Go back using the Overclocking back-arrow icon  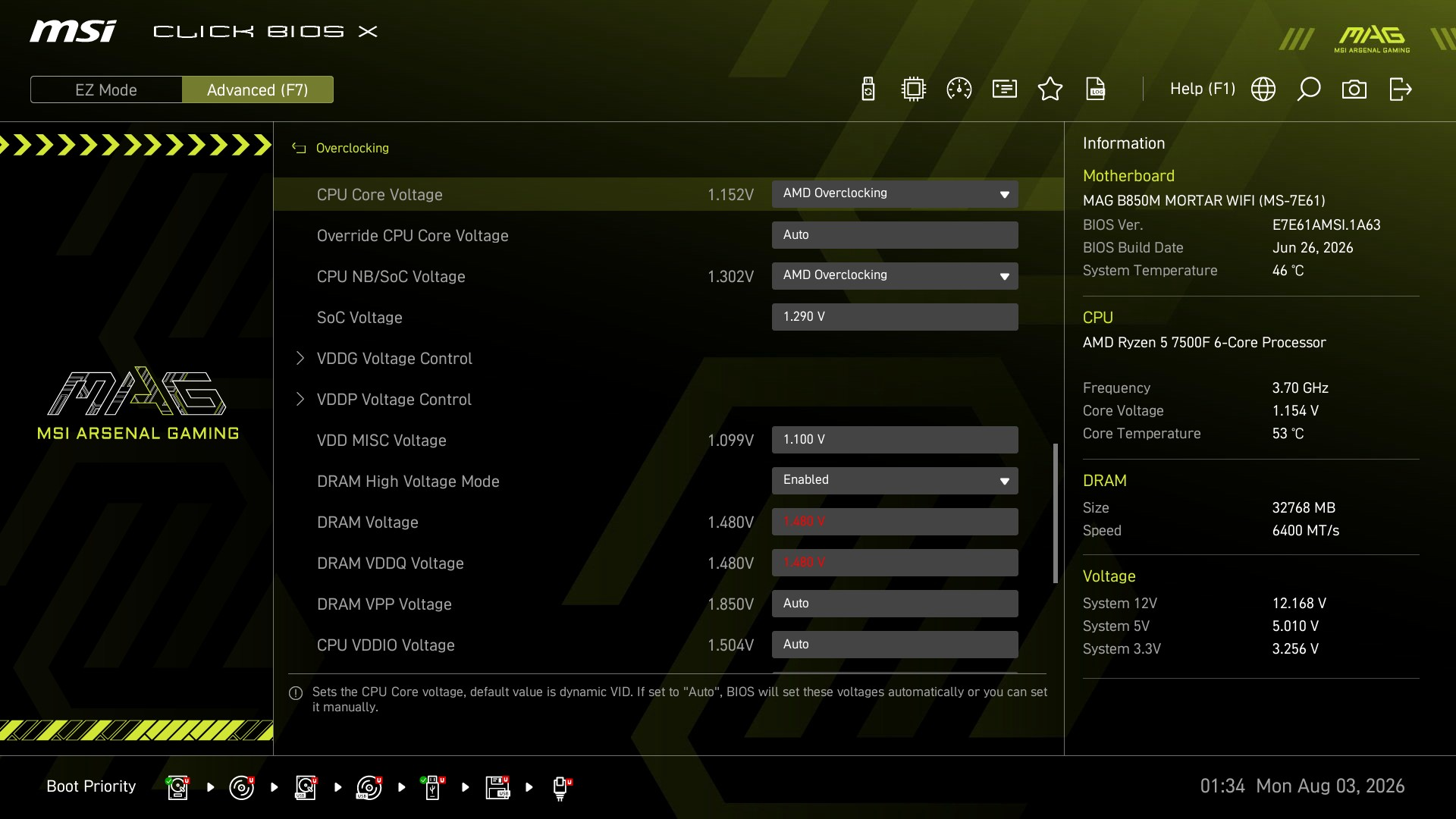pos(299,149)
